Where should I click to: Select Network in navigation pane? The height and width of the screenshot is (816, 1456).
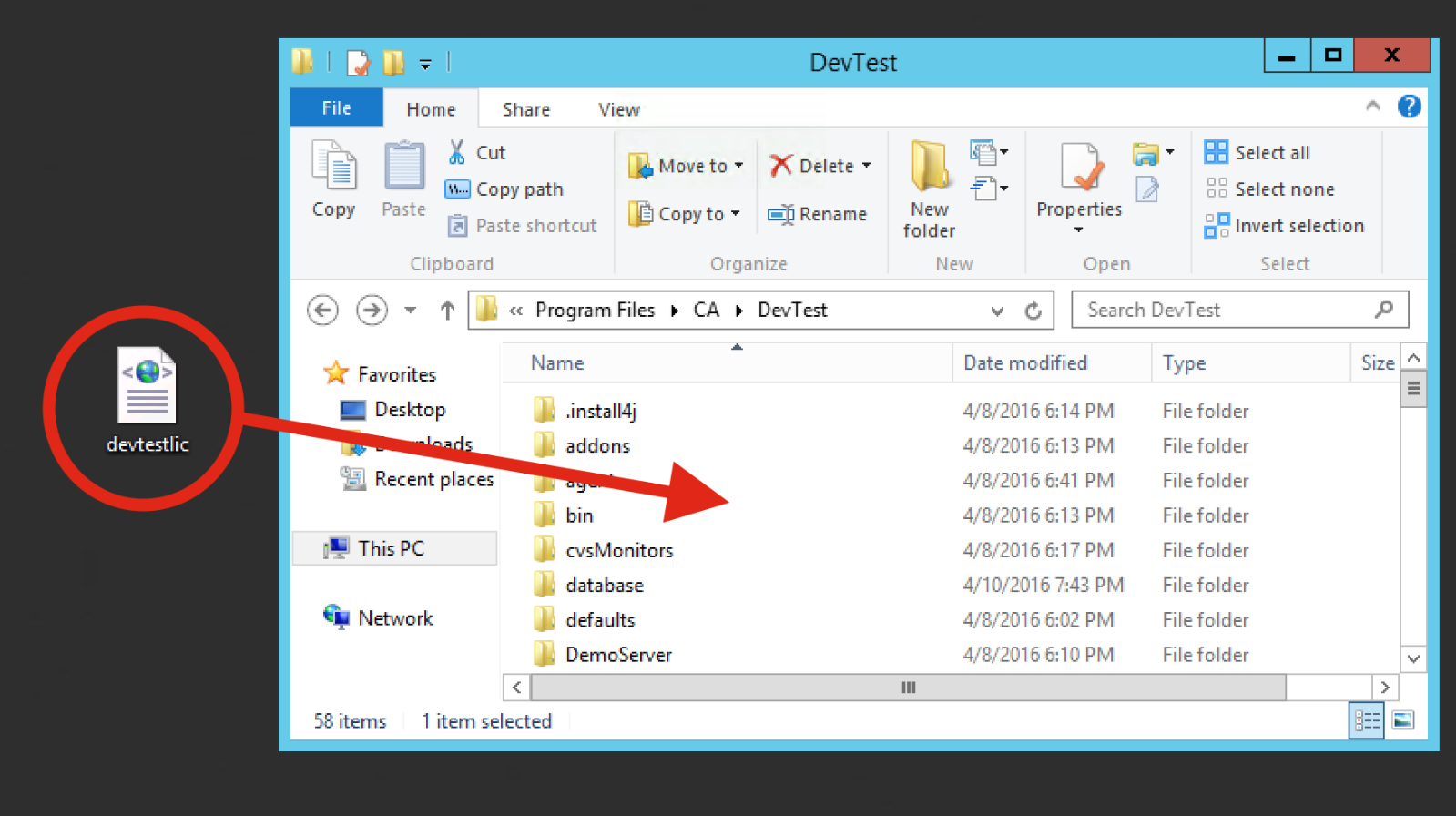pos(378,617)
